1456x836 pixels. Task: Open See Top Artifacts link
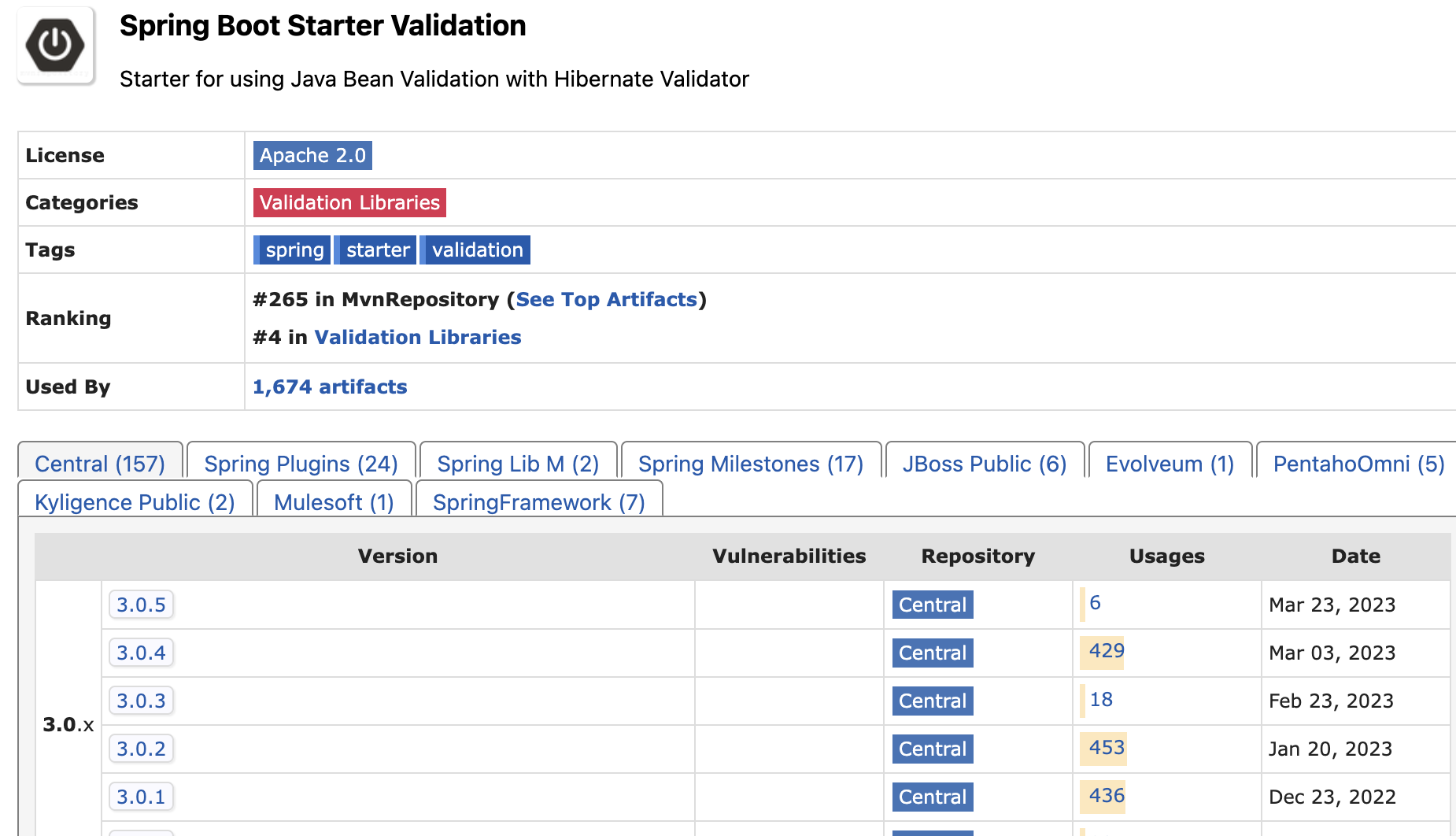[x=607, y=299]
